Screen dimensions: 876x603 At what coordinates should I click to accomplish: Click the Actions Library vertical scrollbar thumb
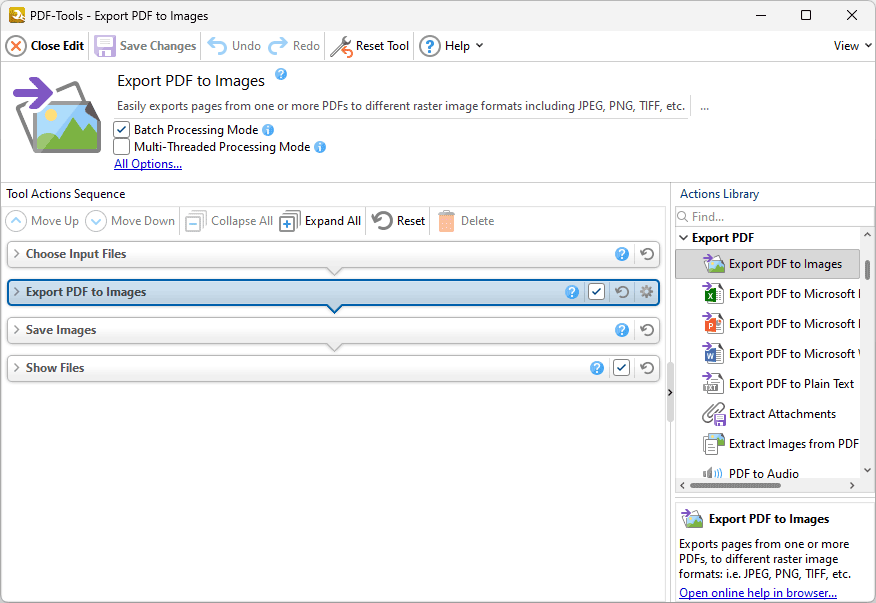(868, 269)
